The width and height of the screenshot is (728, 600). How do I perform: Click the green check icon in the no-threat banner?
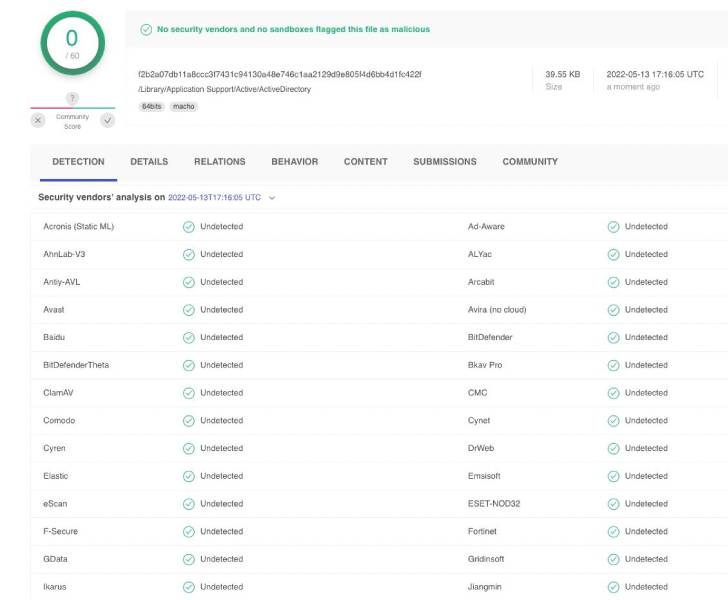click(x=146, y=30)
